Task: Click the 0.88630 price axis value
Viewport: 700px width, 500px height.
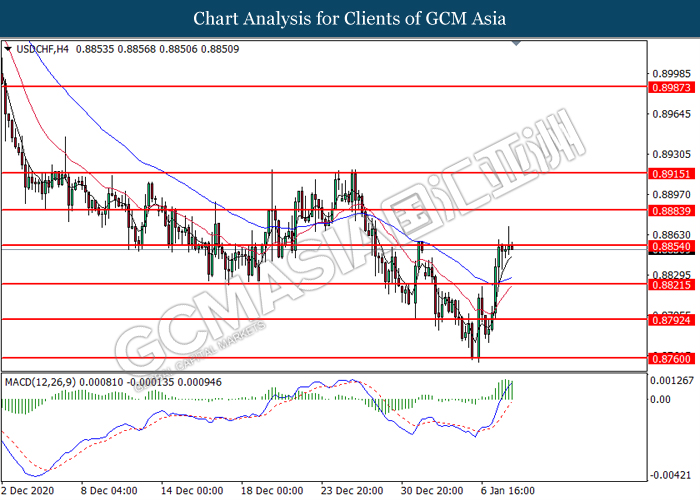Action: pyautogui.click(x=671, y=235)
